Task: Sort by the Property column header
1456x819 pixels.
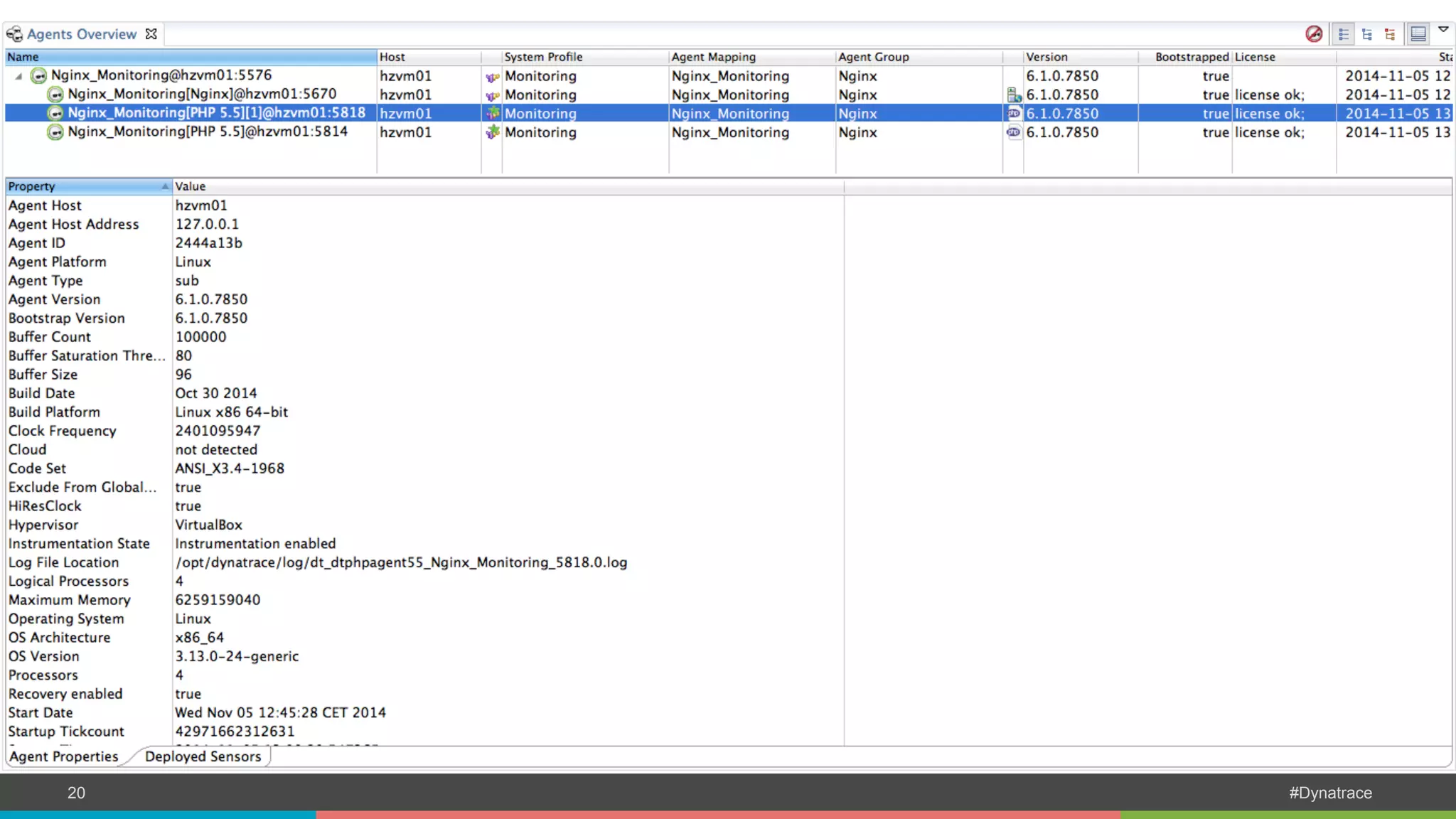Action: 89,186
